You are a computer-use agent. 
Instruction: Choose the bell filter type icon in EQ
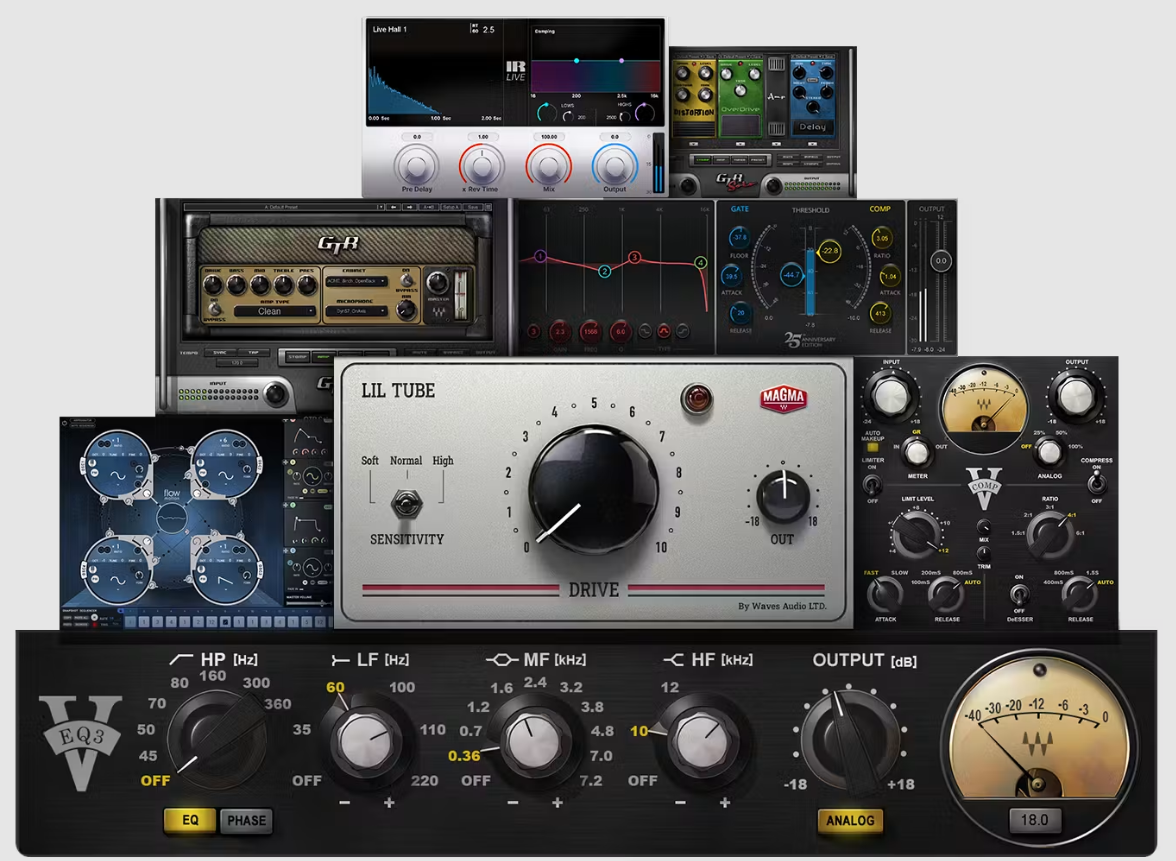pos(664,331)
